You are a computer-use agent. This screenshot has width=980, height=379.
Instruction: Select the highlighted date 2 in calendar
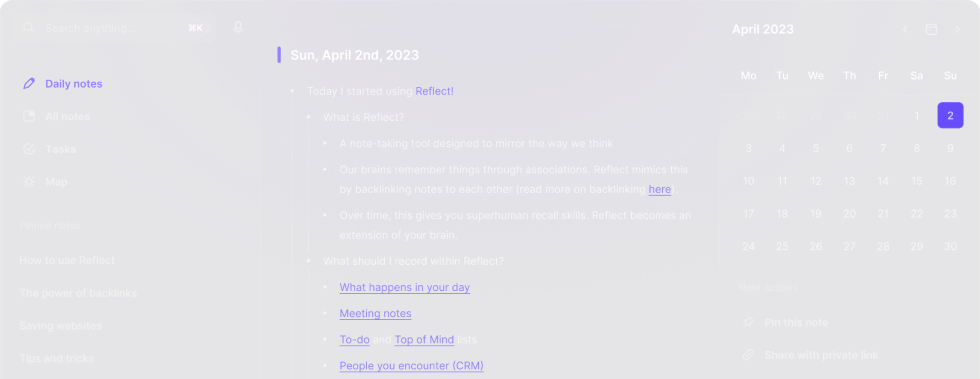pyautogui.click(x=950, y=115)
